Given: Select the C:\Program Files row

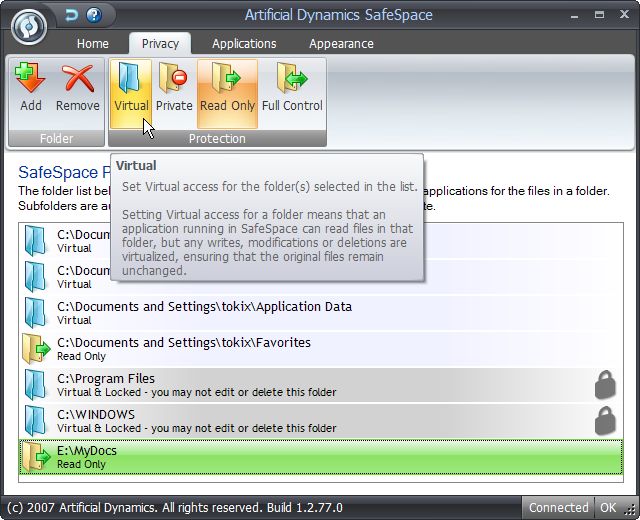Looking at the screenshot, I should click(x=321, y=384).
